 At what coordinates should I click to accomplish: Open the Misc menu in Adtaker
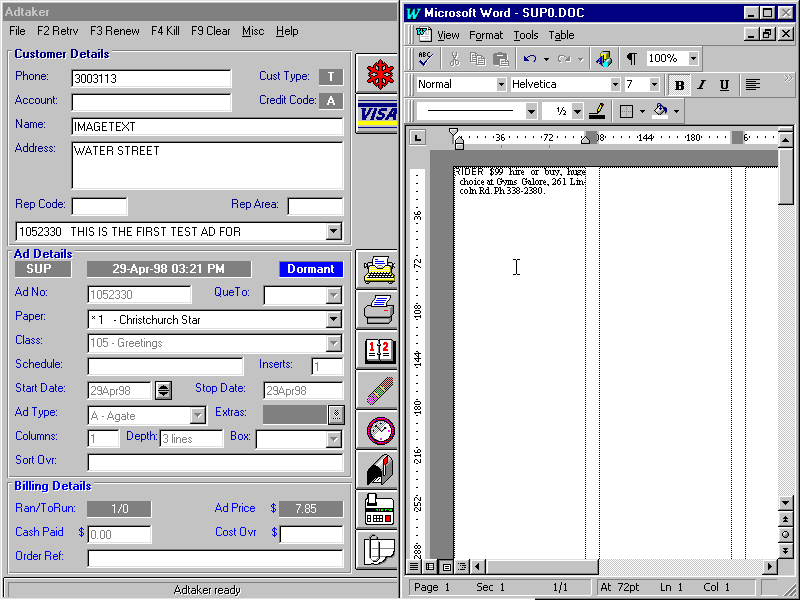coord(253,31)
